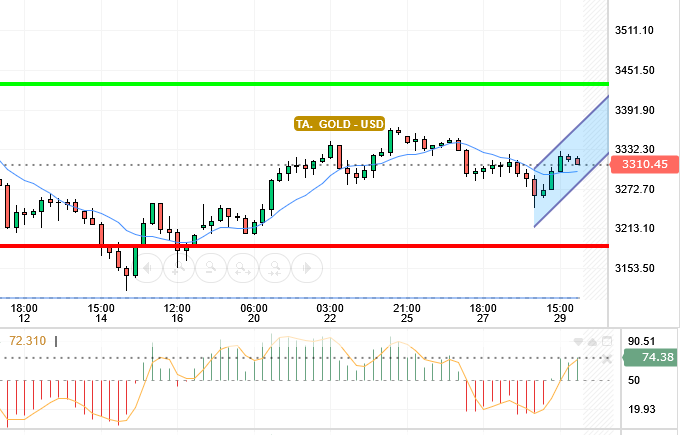Click the 3511.10 price axis label
This screenshot has width=684, height=435.
click(x=634, y=31)
